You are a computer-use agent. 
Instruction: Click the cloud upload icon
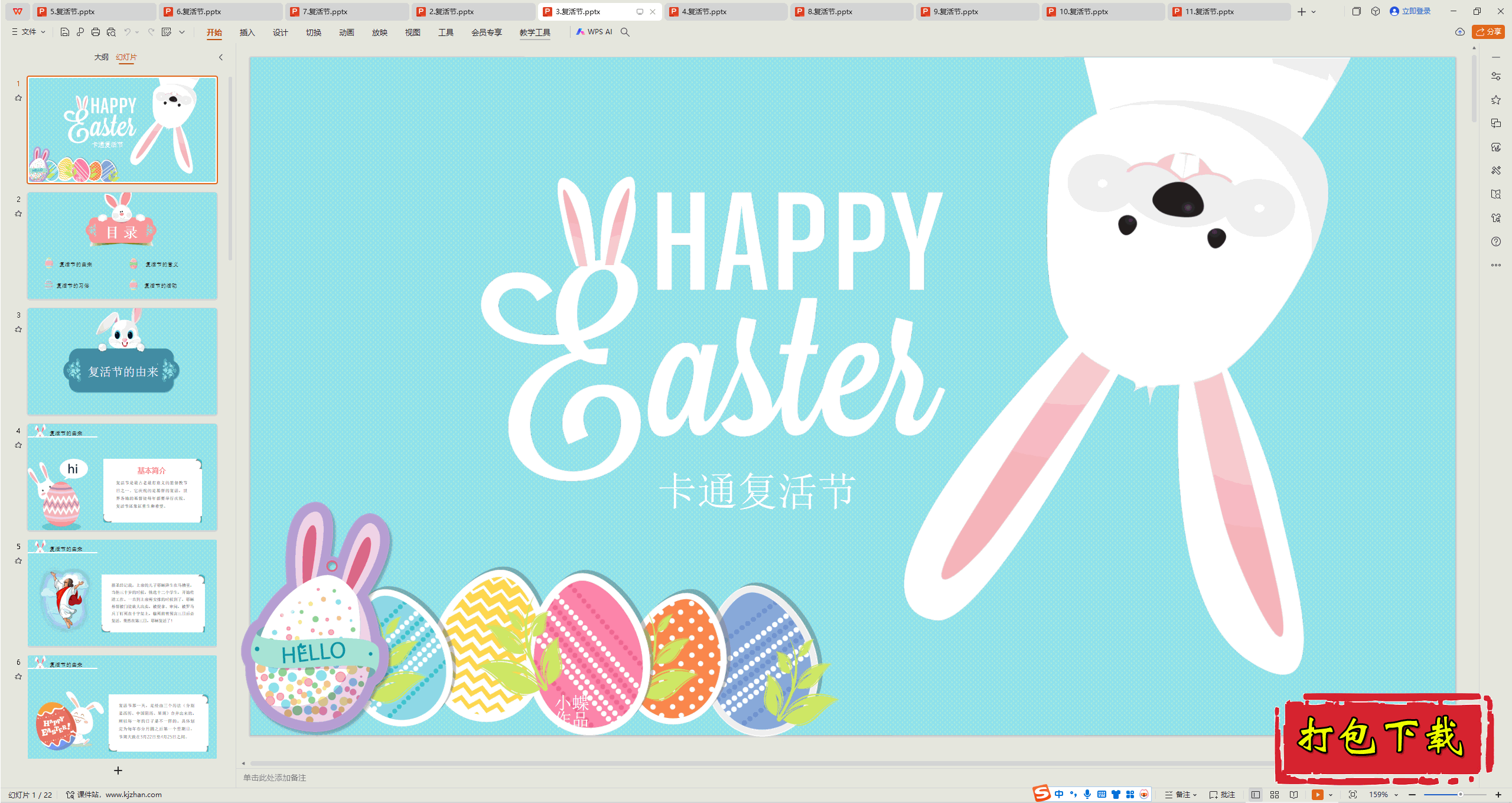click(1460, 32)
